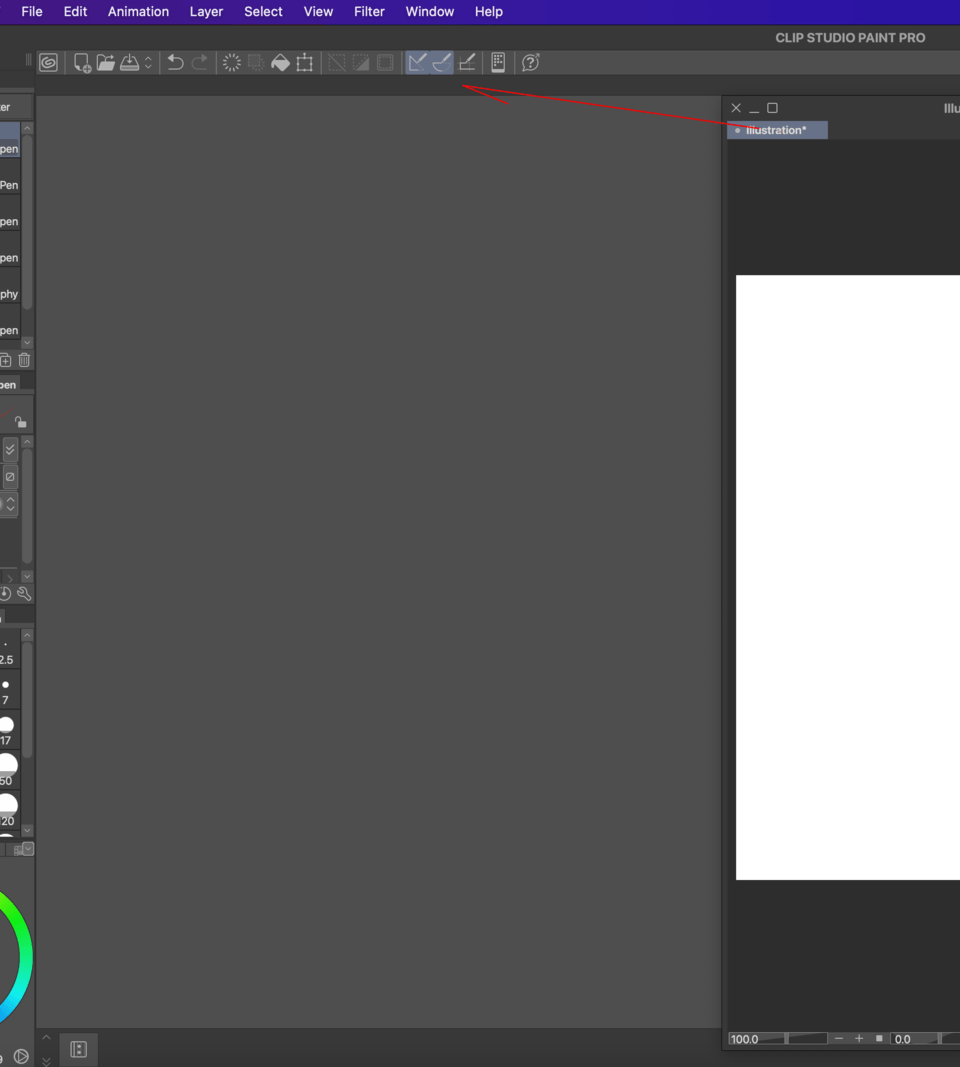
Task: Switch to the Illustration* canvas tab
Action: (x=777, y=129)
